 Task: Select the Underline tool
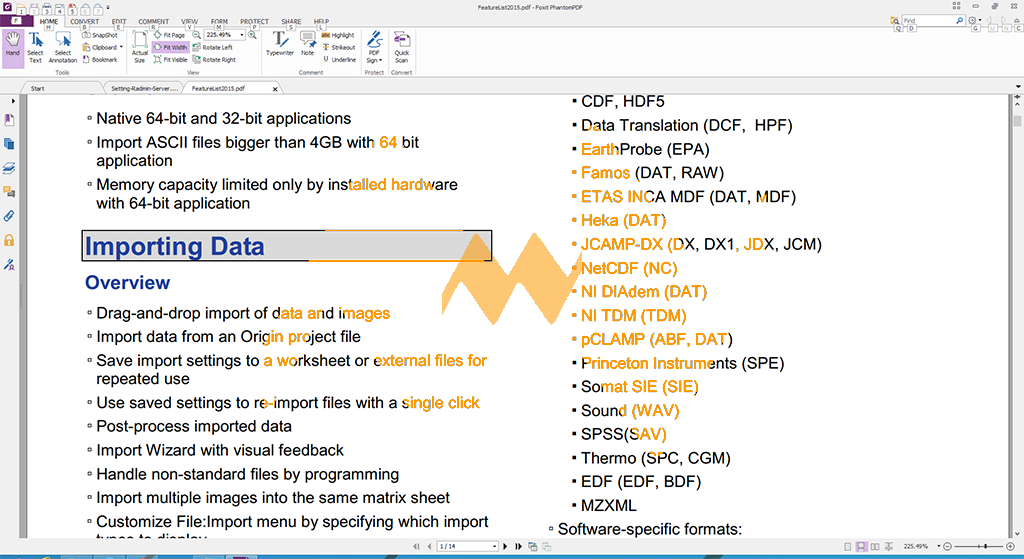[x=339, y=59]
